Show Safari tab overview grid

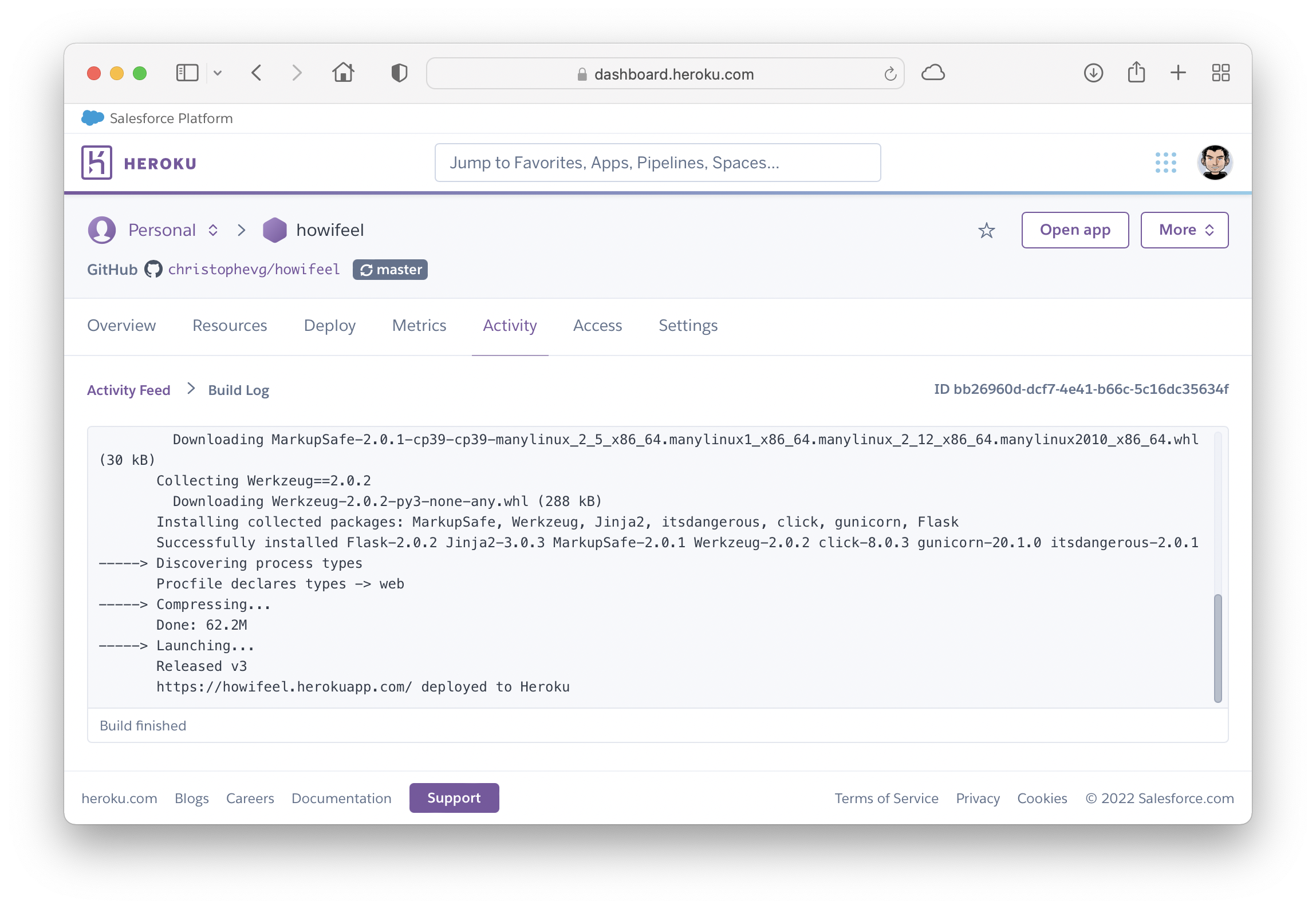click(x=1220, y=73)
